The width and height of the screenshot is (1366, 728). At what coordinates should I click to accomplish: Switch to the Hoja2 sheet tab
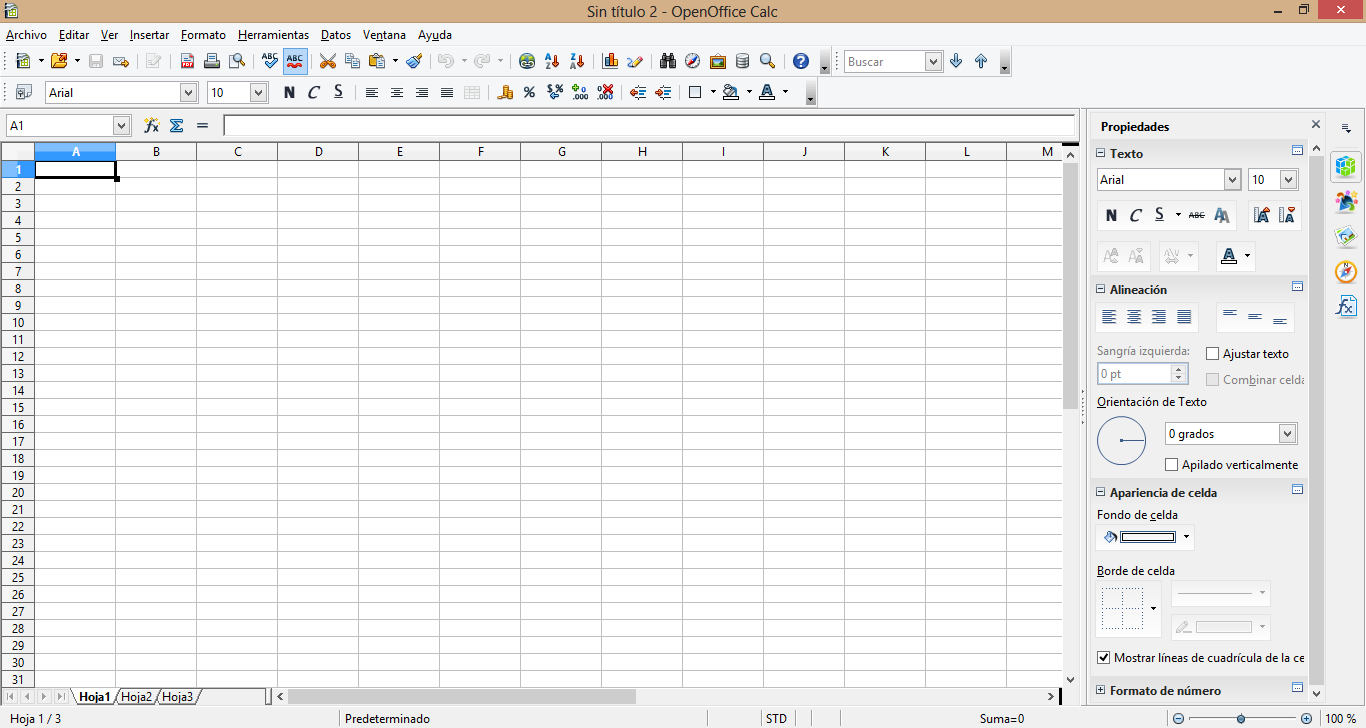click(136, 696)
